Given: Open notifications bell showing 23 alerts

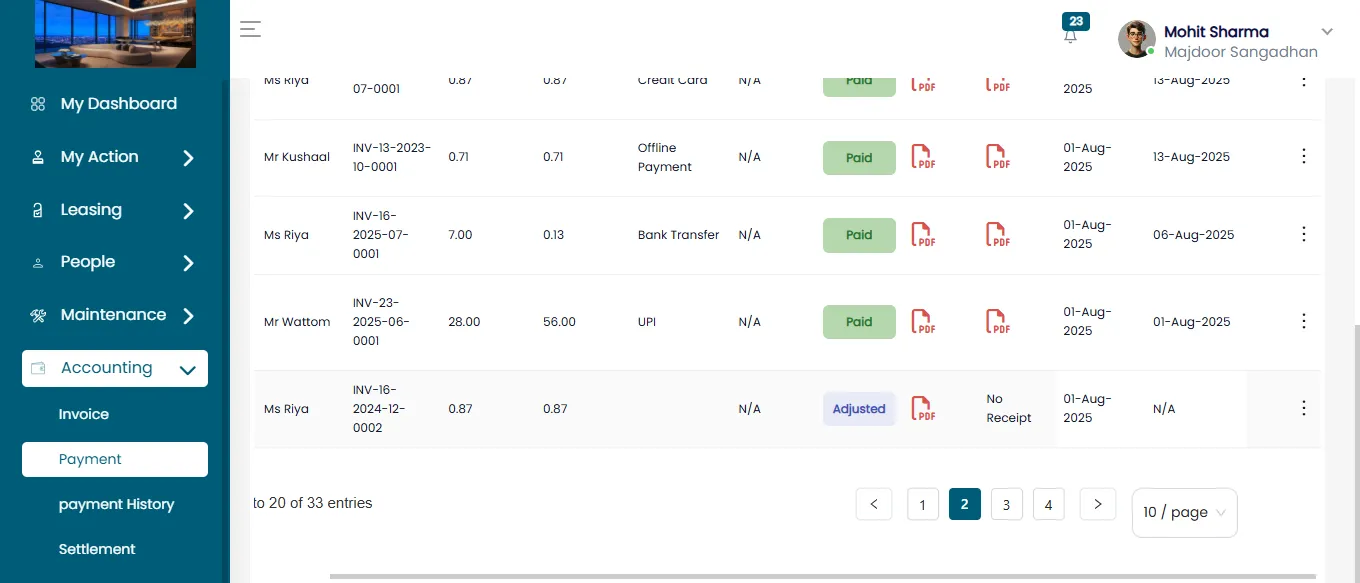Looking at the screenshot, I should tap(1071, 35).
